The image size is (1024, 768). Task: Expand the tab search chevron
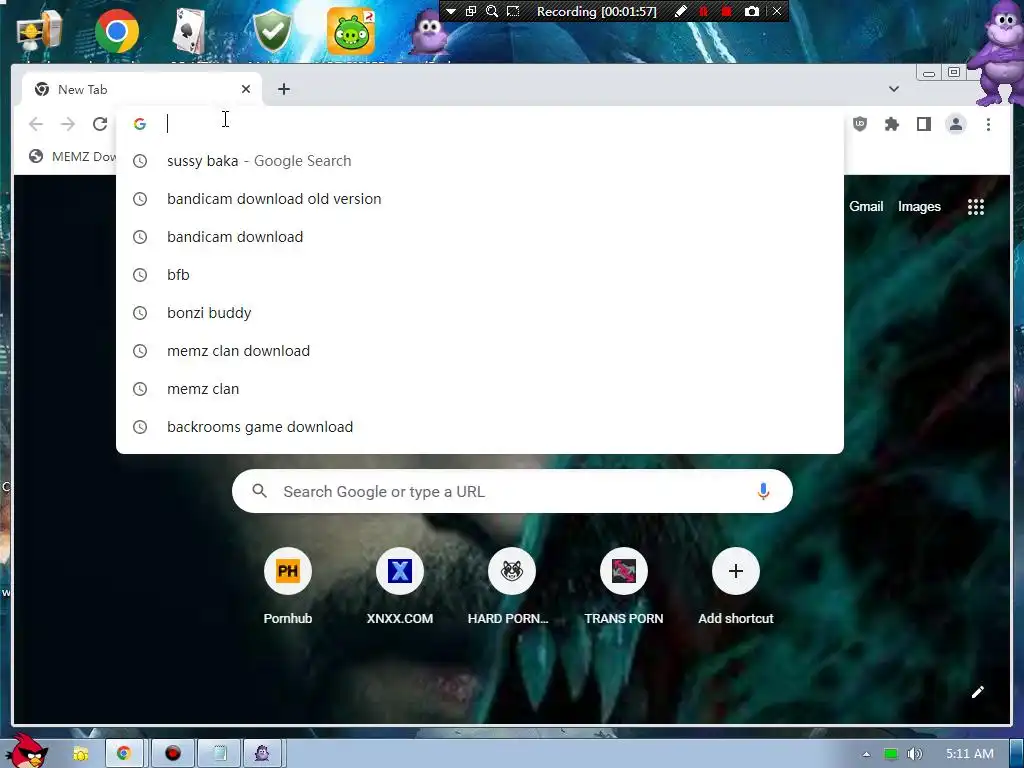(x=893, y=89)
